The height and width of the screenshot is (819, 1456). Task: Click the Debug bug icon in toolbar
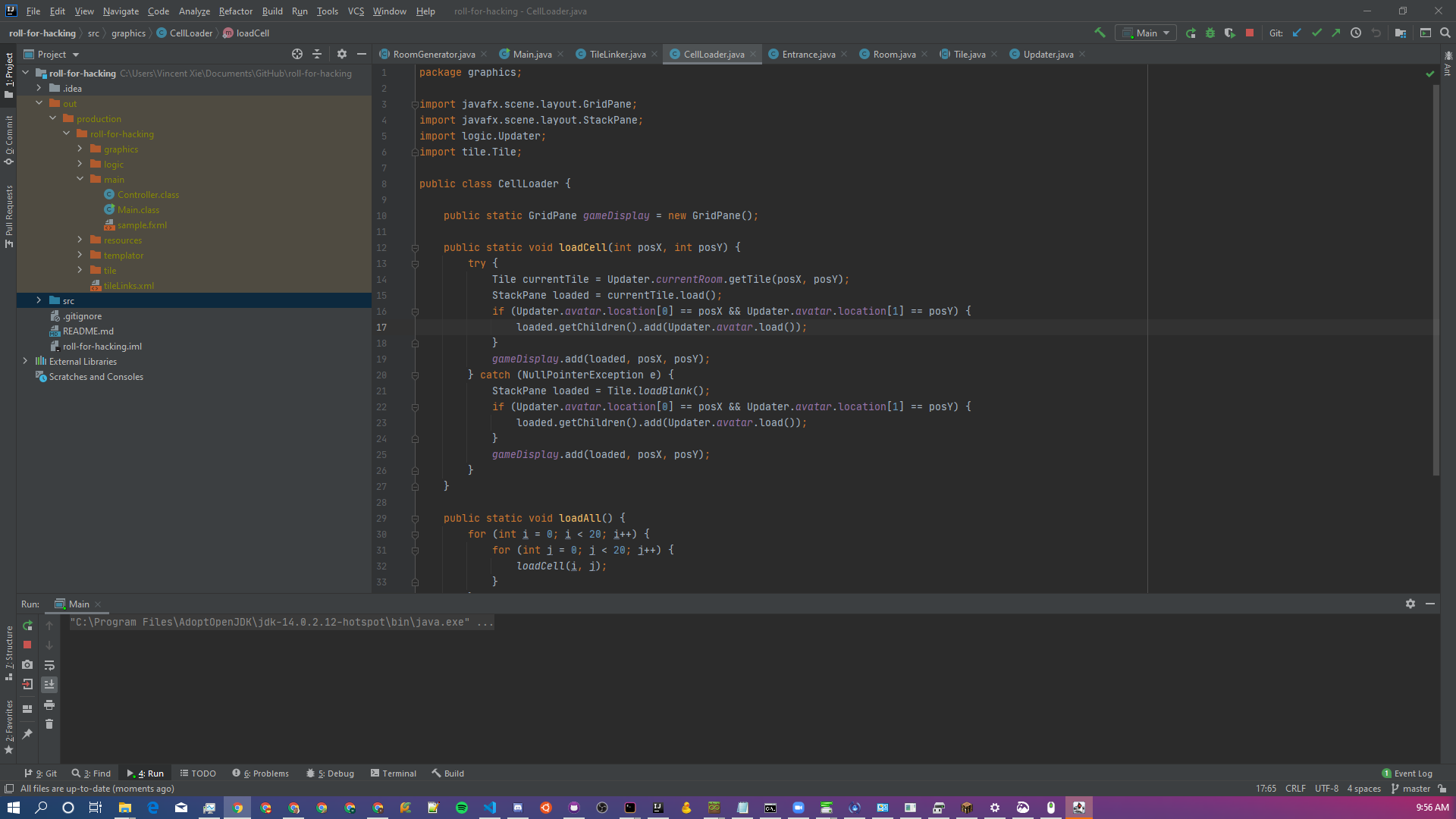[x=1210, y=33]
